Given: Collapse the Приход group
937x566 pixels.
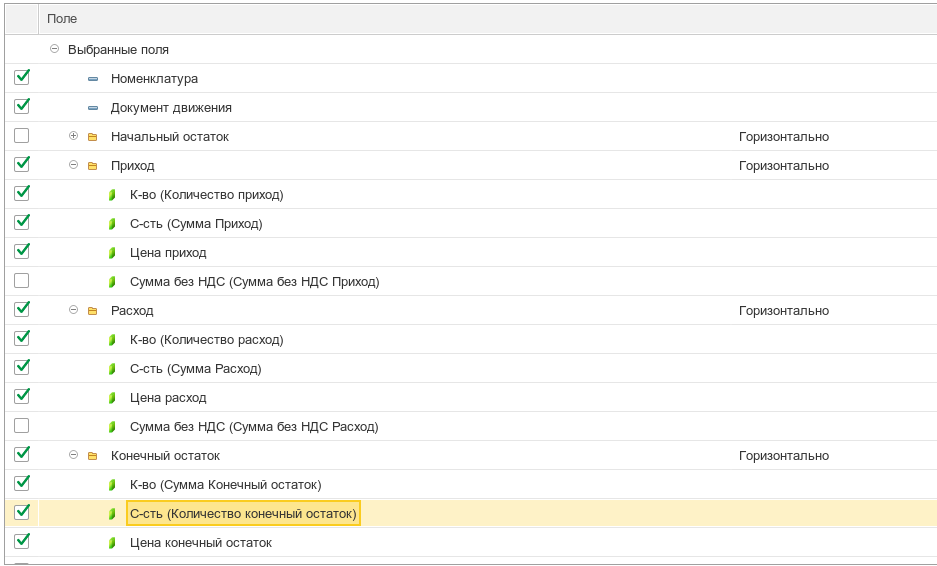Looking at the screenshot, I should tap(74, 165).
